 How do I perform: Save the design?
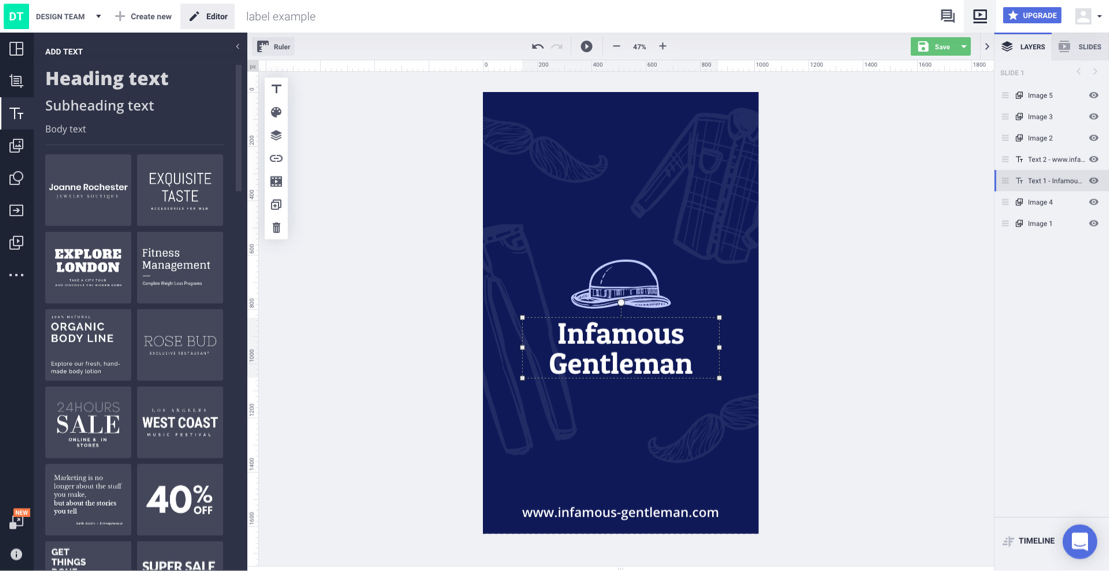pos(934,47)
